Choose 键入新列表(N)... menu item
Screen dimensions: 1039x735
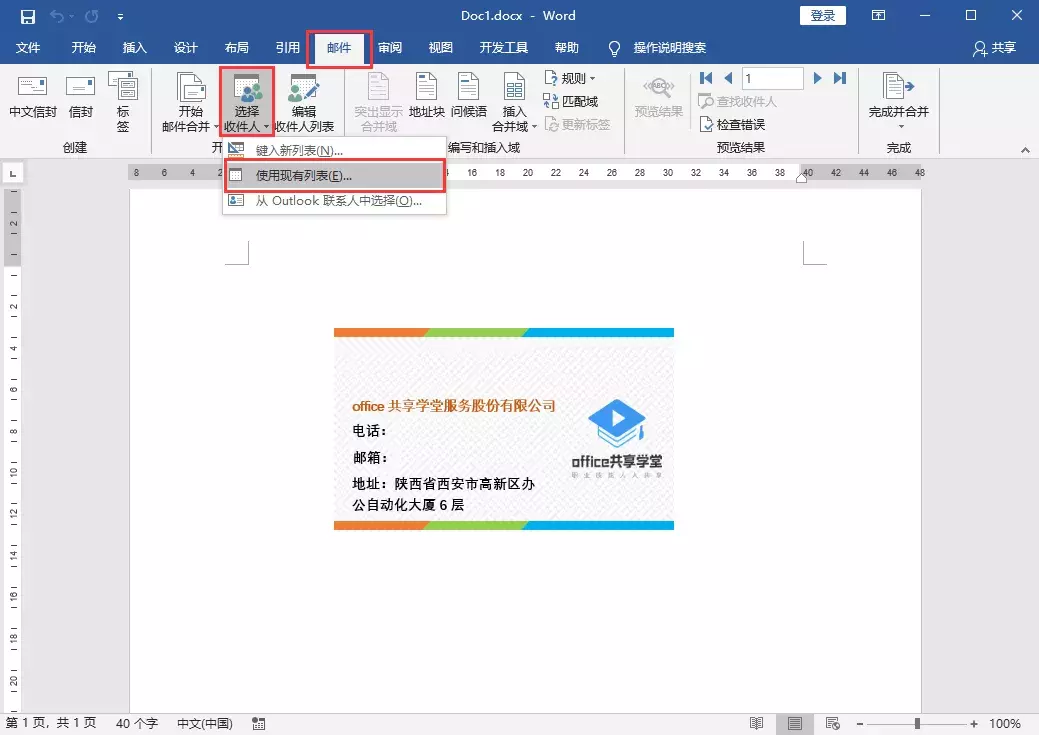click(x=335, y=150)
